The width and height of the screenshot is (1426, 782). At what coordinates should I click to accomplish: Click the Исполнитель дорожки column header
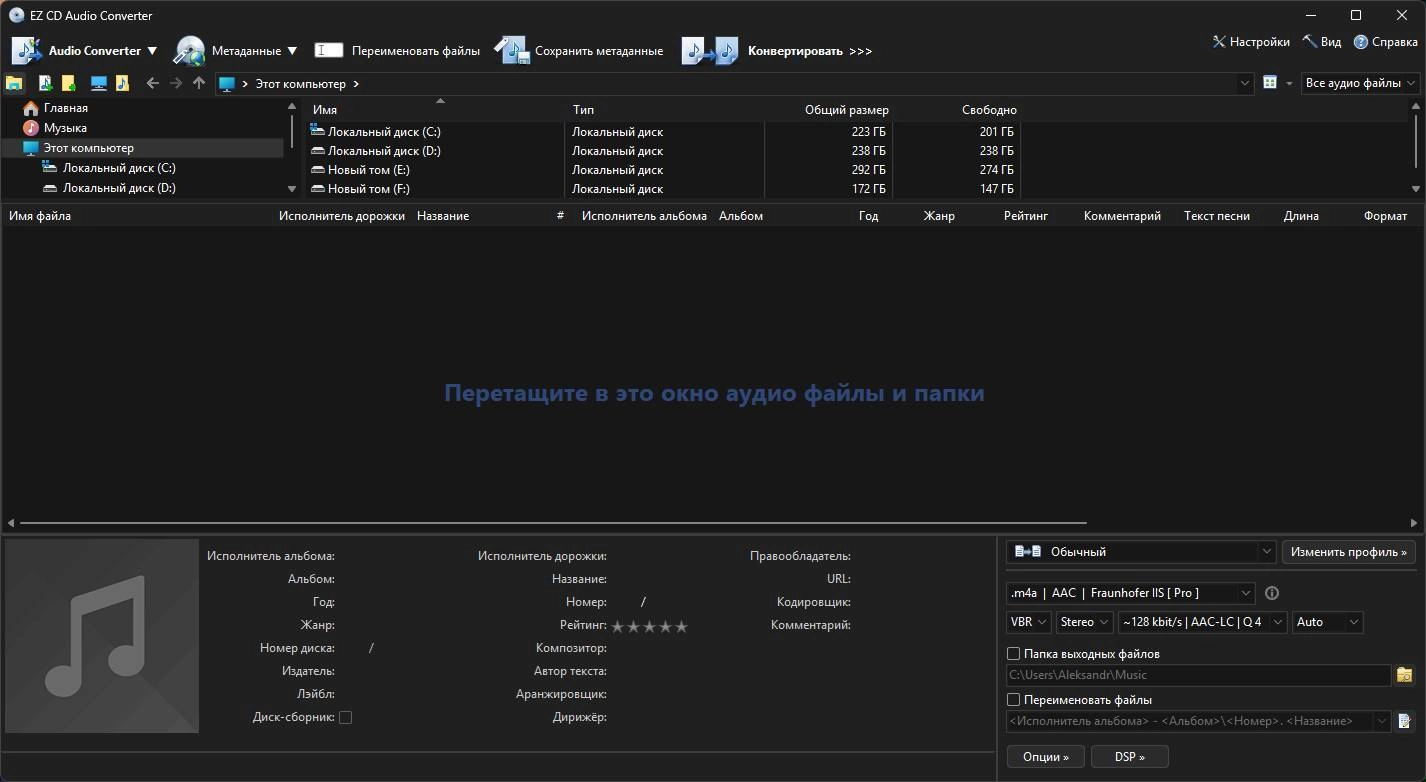point(342,216)
